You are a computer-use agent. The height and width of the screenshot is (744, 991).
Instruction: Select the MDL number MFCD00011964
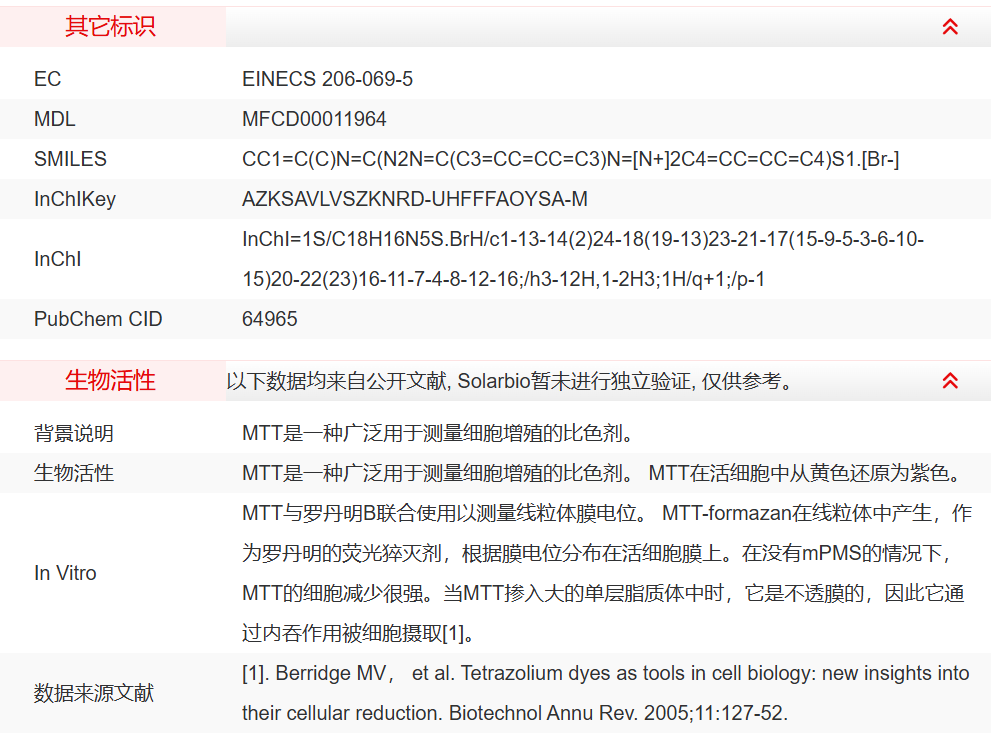point(314,119)
